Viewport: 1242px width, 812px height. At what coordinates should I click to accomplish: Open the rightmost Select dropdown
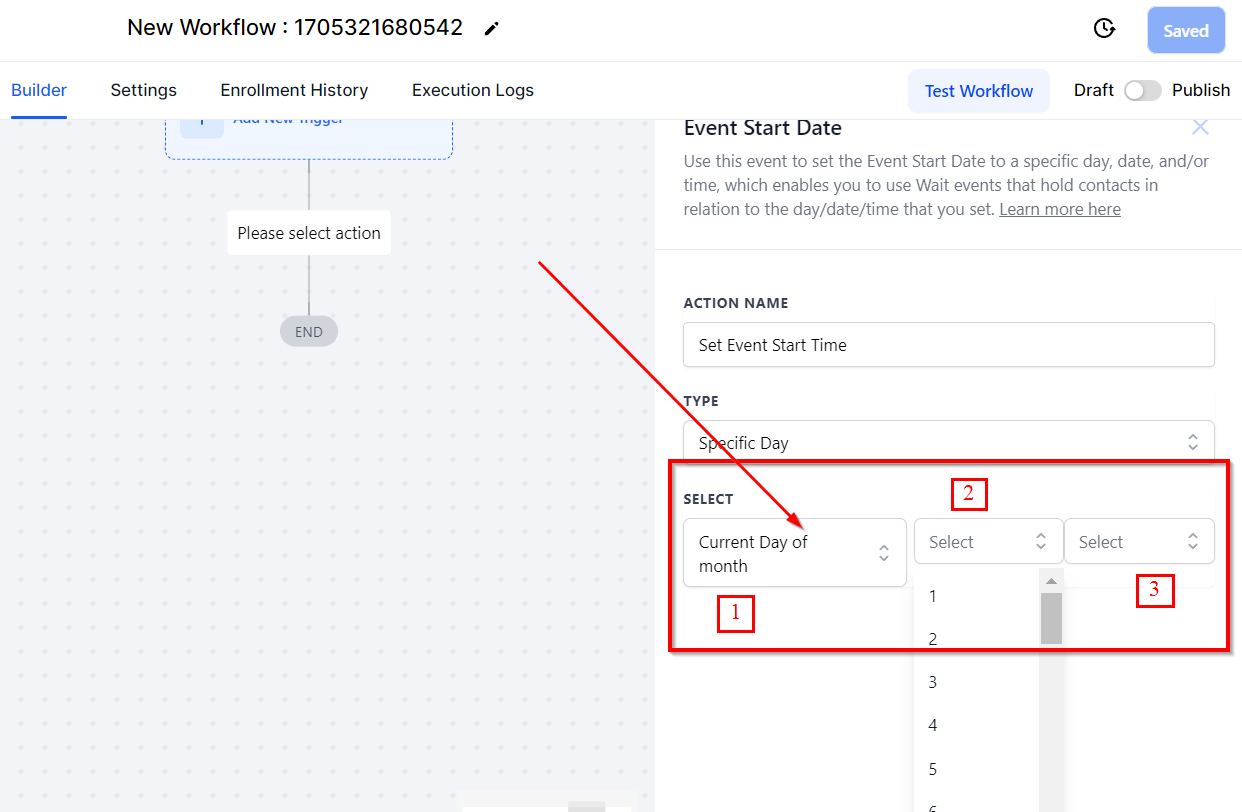pyautogui.click(x=1139, y=541)
